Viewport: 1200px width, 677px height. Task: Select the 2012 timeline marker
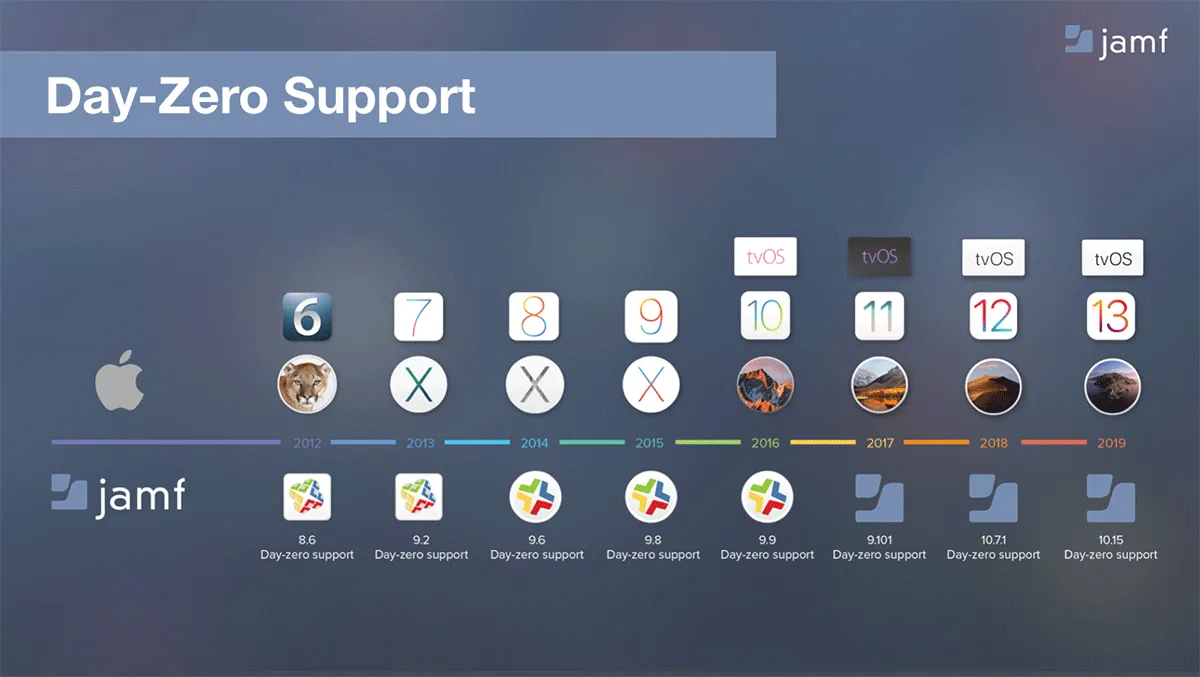[x=307, y=442]
